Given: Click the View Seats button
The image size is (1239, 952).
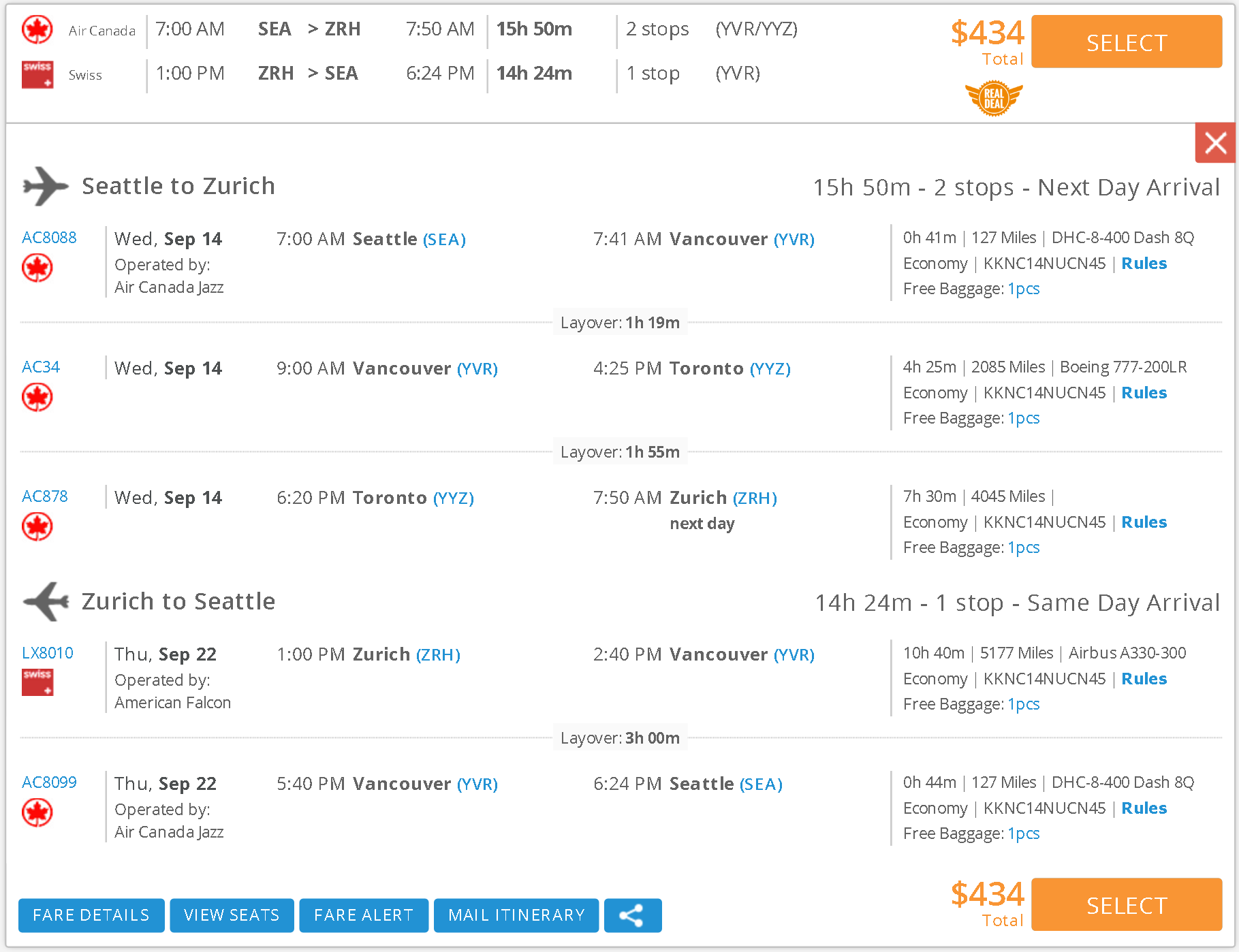Looking at the screenshot, I should coord(232,915).
